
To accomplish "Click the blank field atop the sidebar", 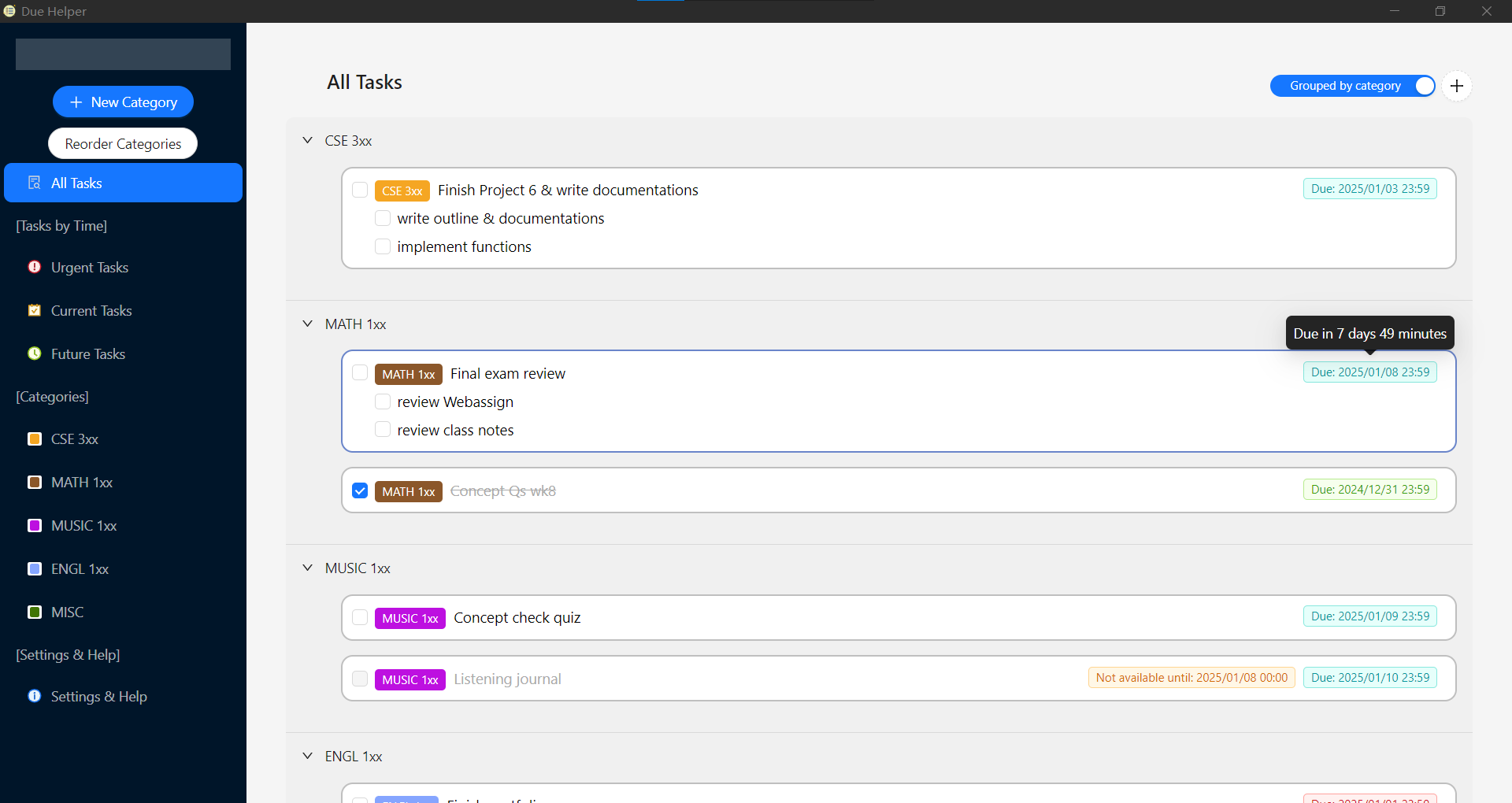I will (x=123, y=54).
